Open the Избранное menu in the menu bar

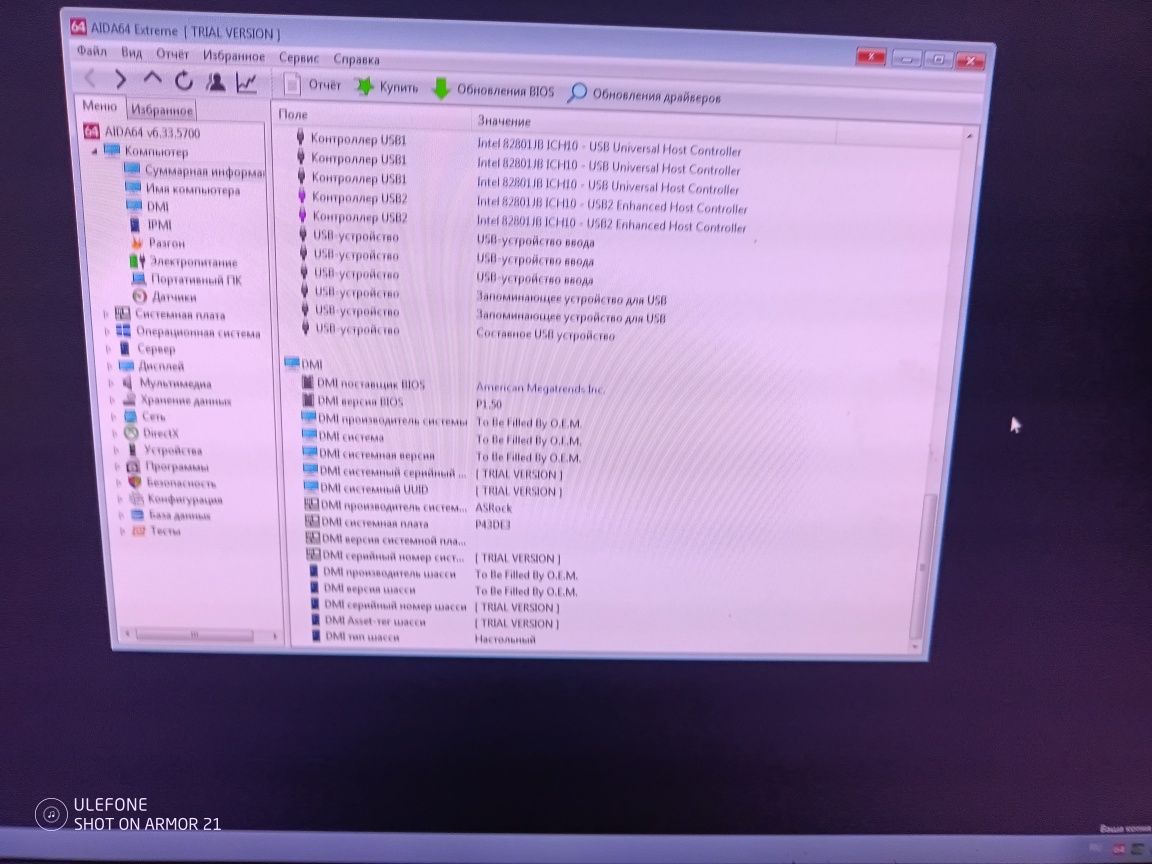click(x=234, y=55)
